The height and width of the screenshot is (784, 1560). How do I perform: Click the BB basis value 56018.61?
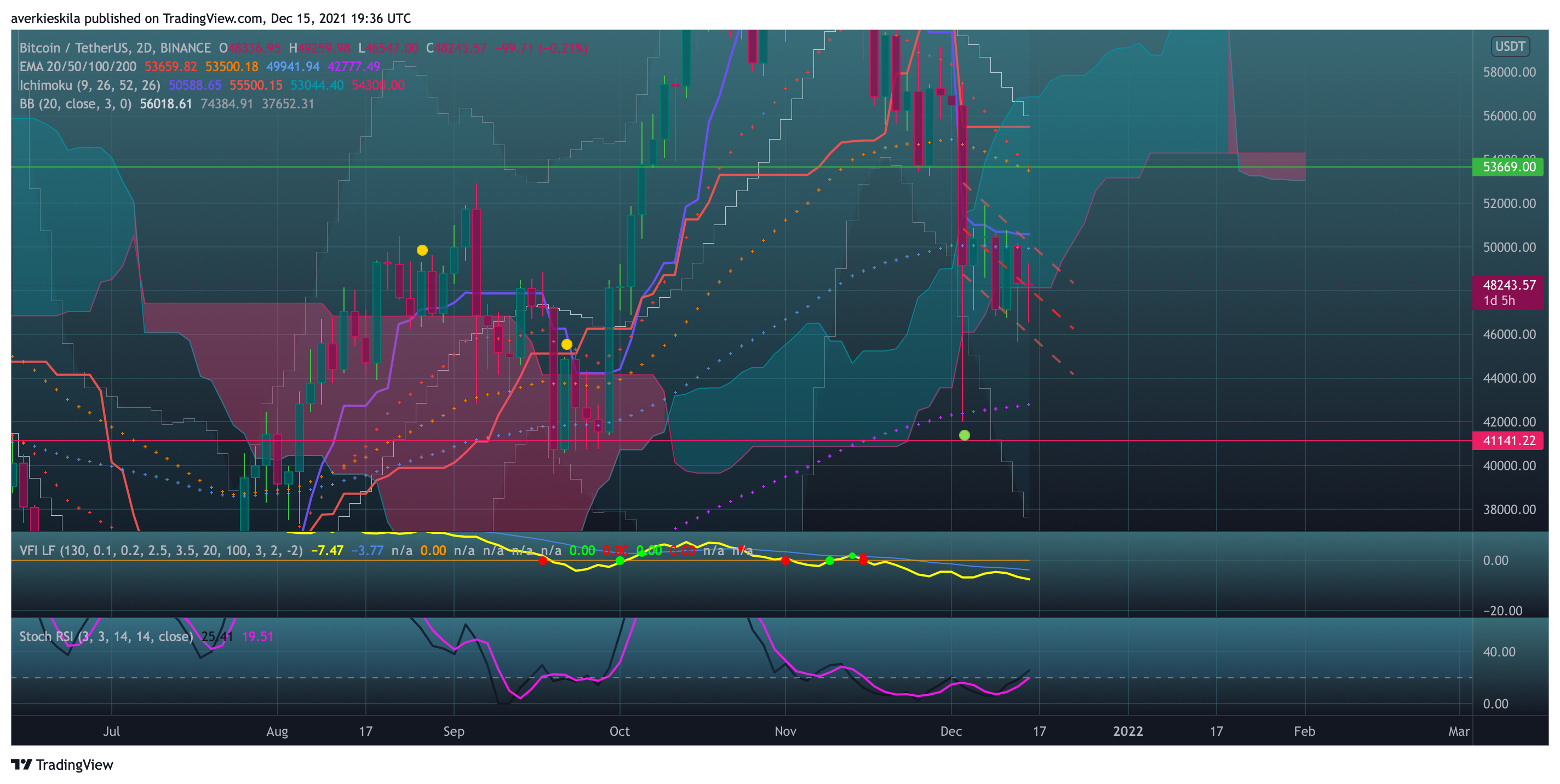click(165, 104)
